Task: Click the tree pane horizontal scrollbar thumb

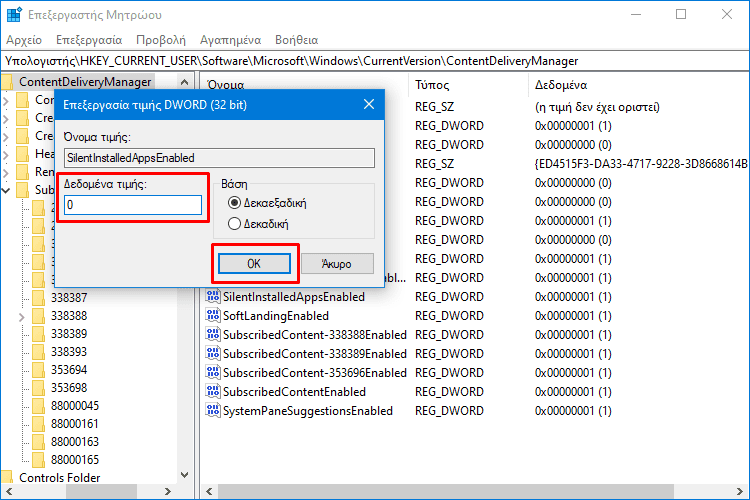Action: [x=101, y=491]
